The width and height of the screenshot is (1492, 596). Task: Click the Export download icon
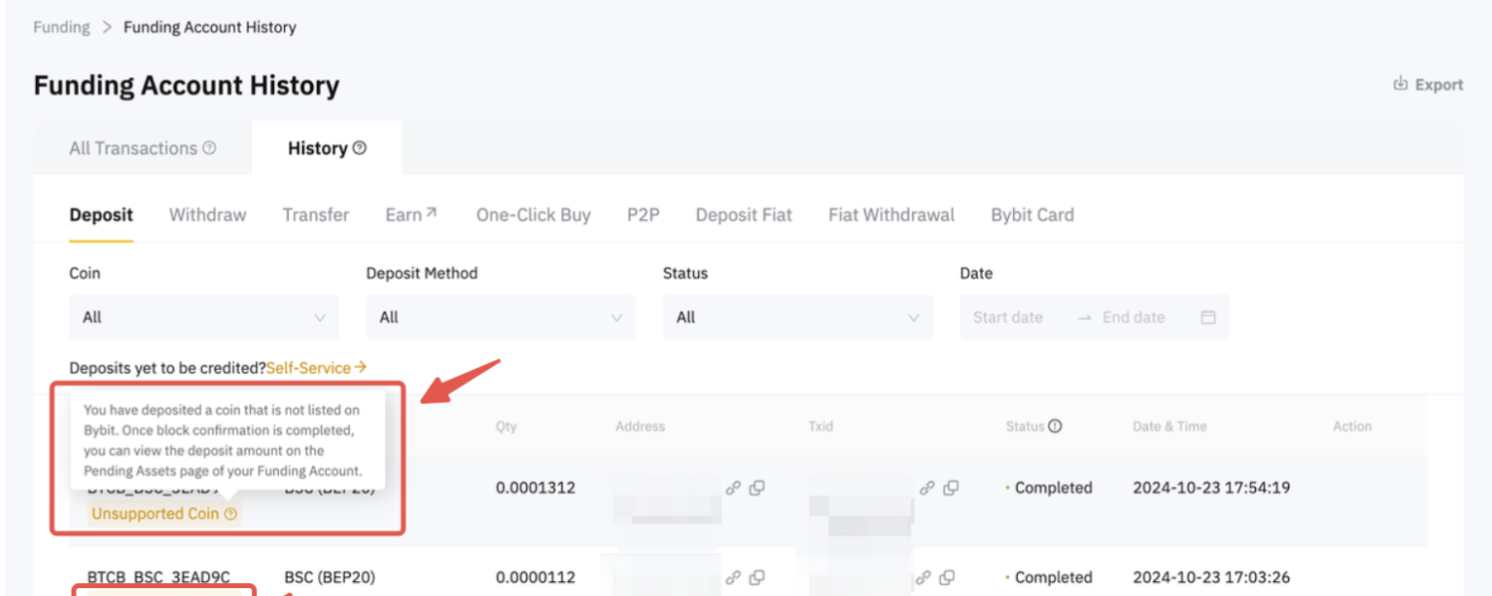pos(1400,85)
